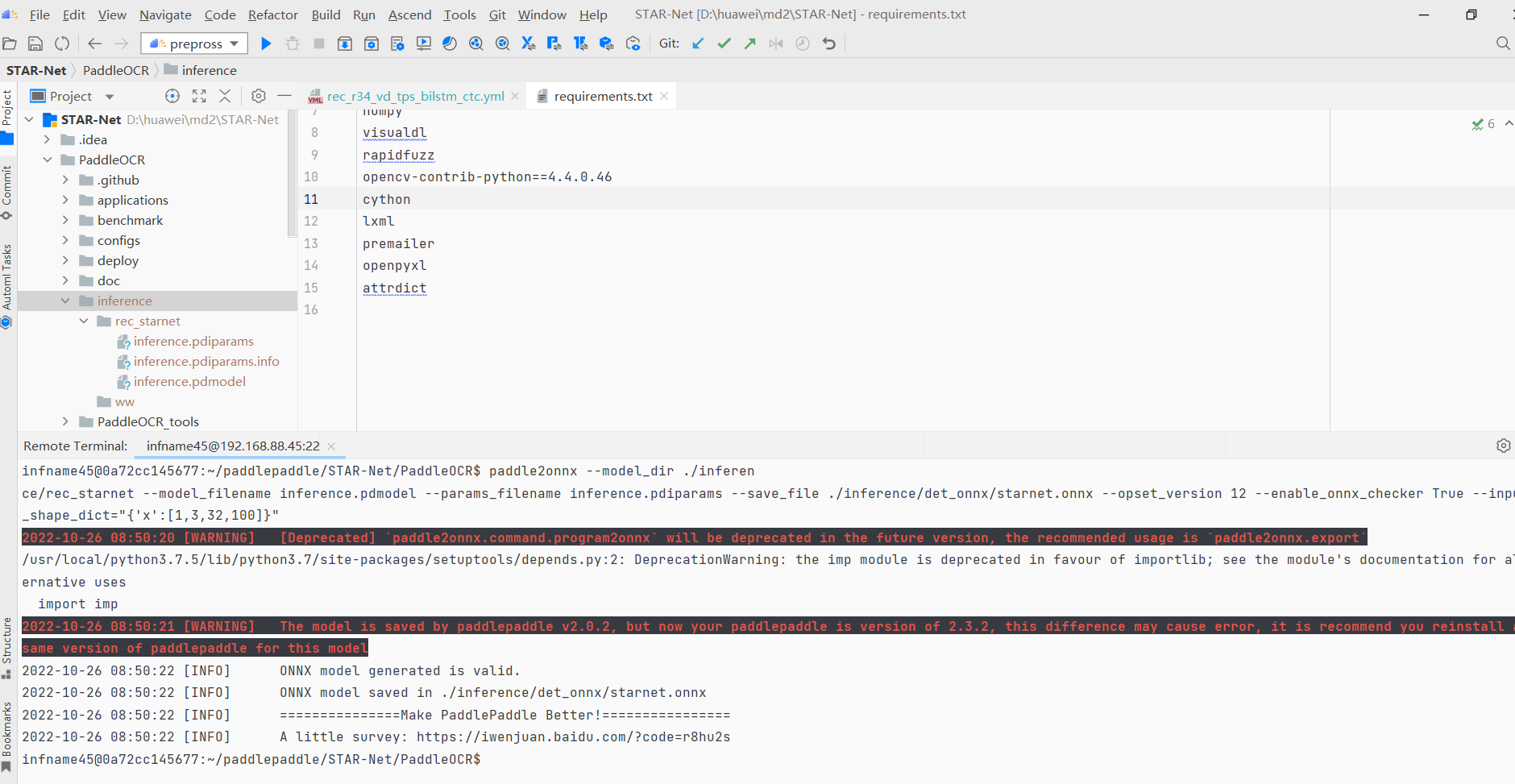
Task: Open Remote Terminal settings gear
Action: [x=1504, y=446]
